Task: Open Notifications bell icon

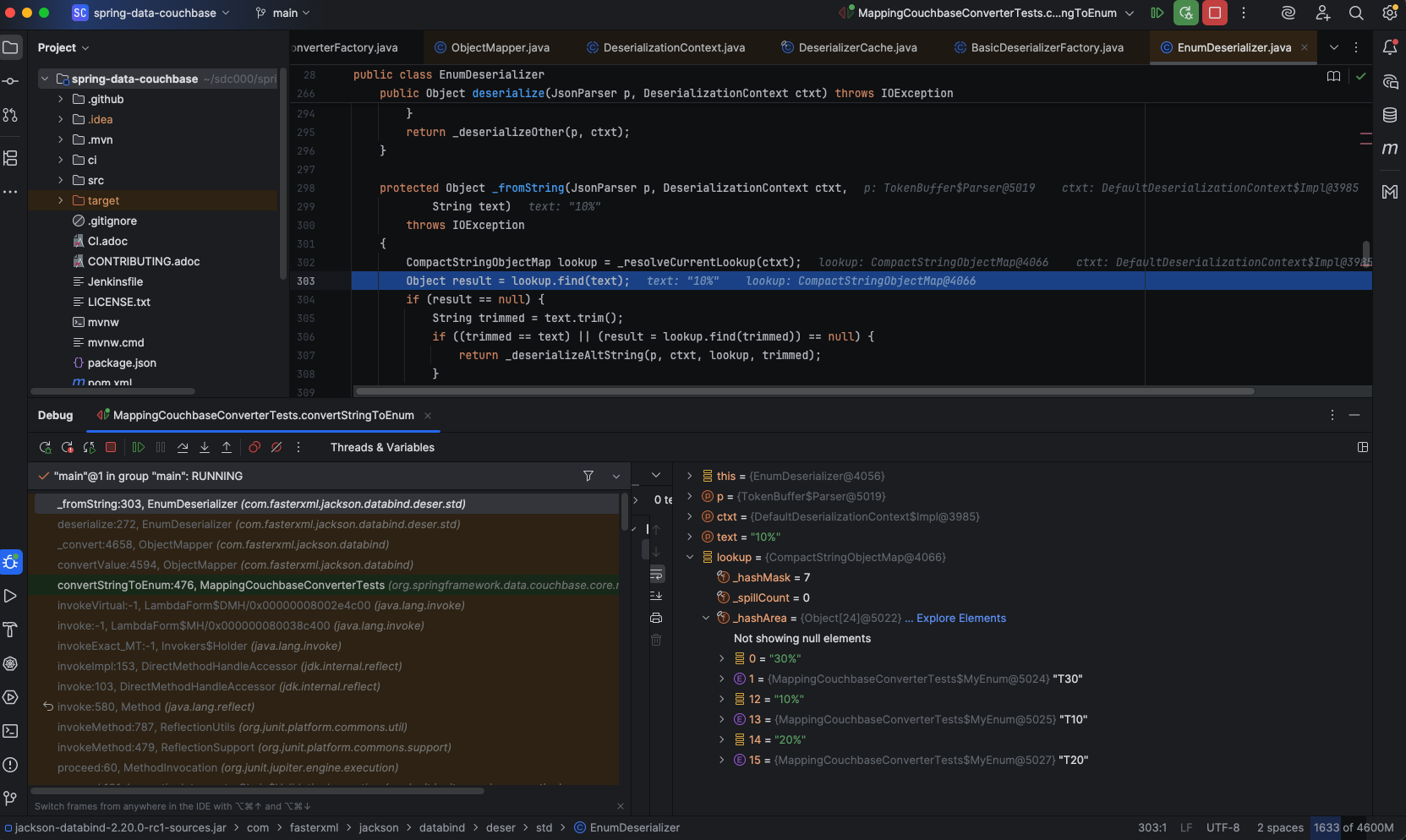Action: (1390, 47)
